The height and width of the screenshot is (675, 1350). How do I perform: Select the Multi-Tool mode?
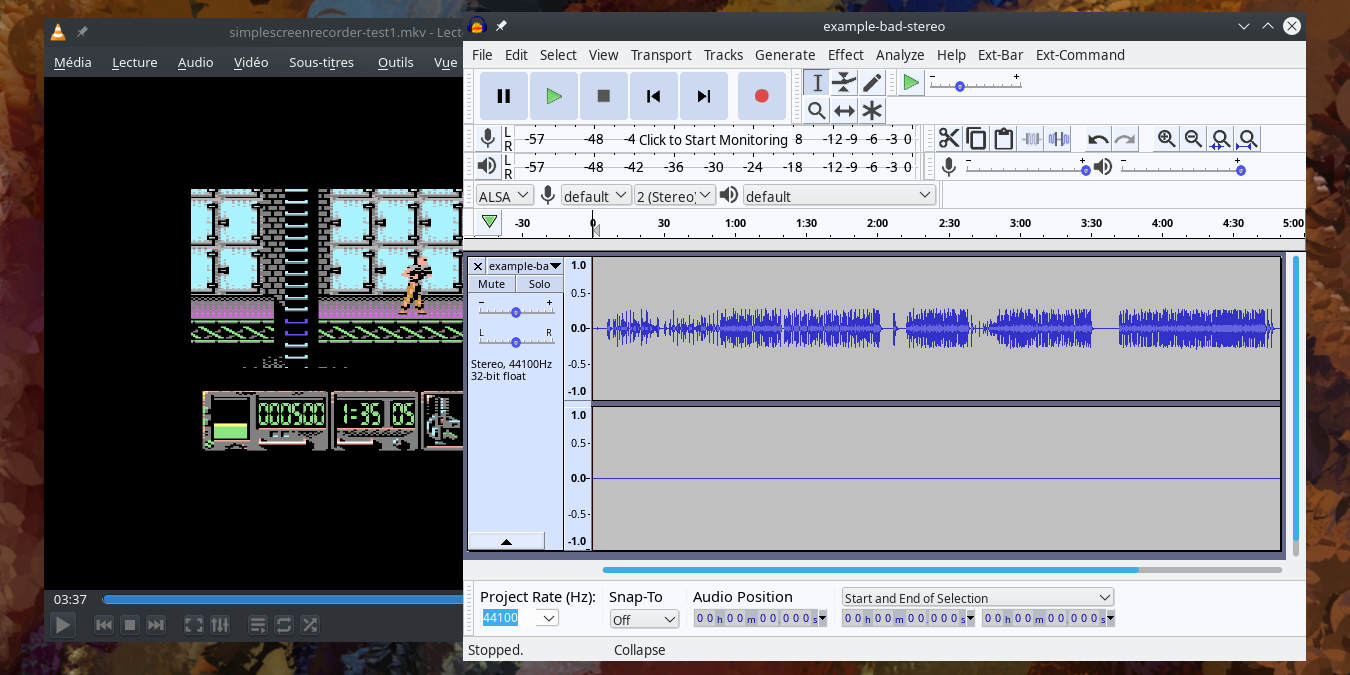pyautogui.click(x=872, y=110)
